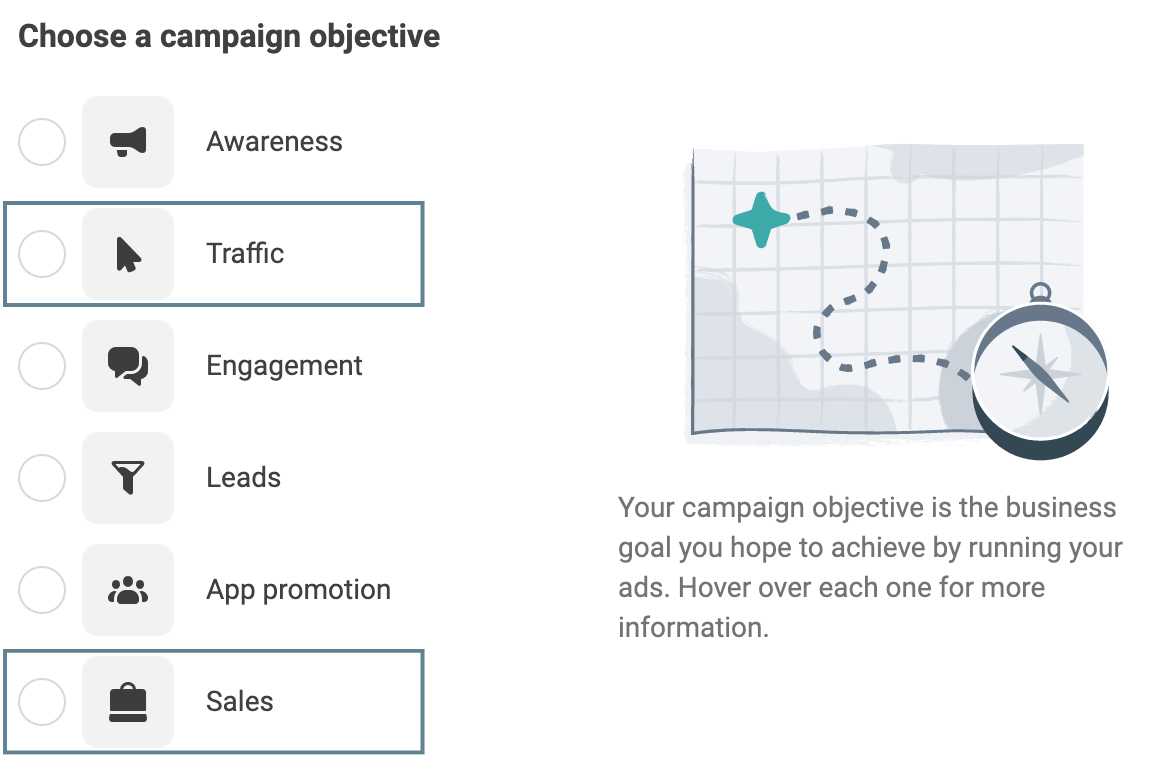Choose the Traffic campaign objective row

point(213,253)
